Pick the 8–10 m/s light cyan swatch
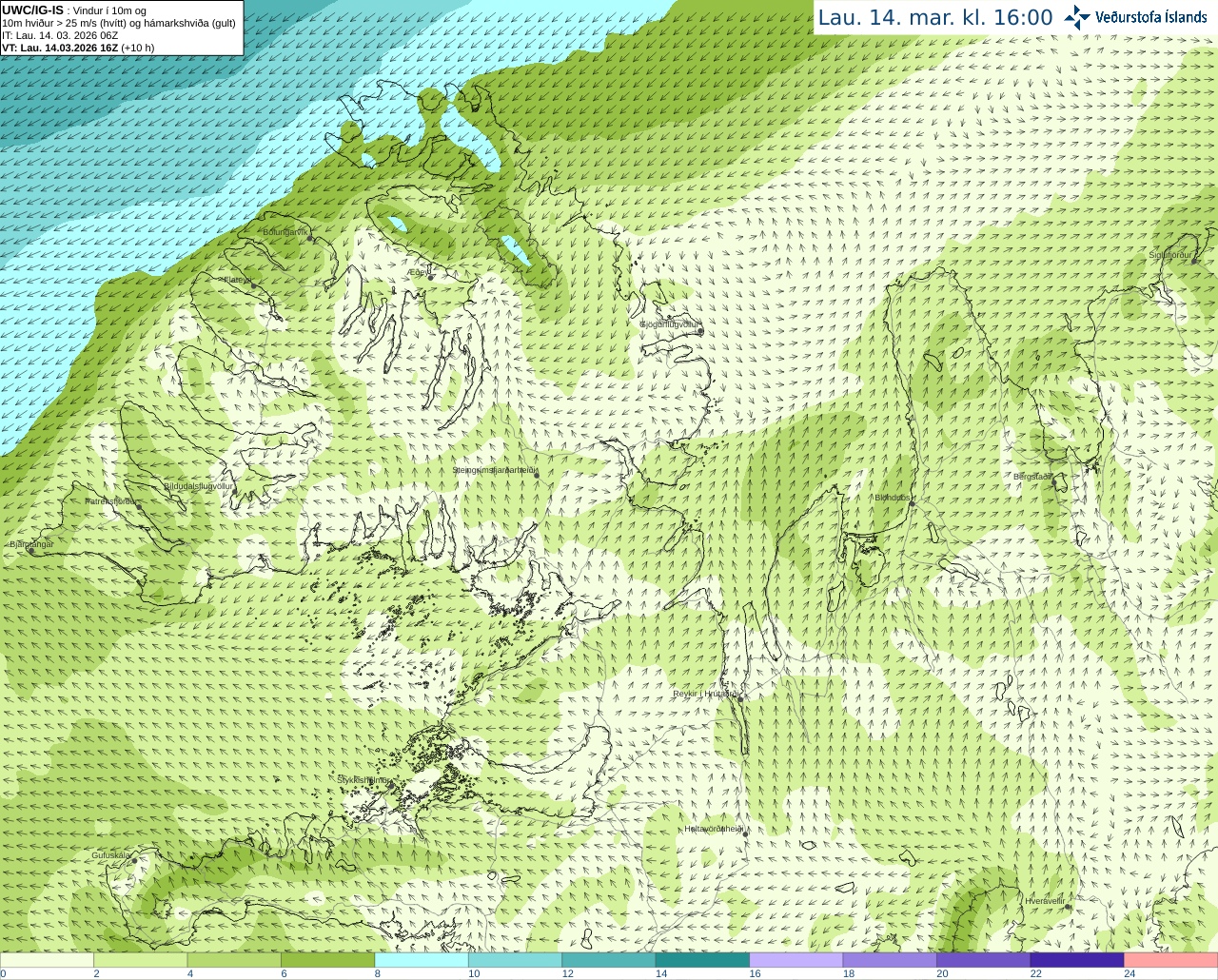The height and width of the screenshot is (980, 1218). [x=422, y=960]
